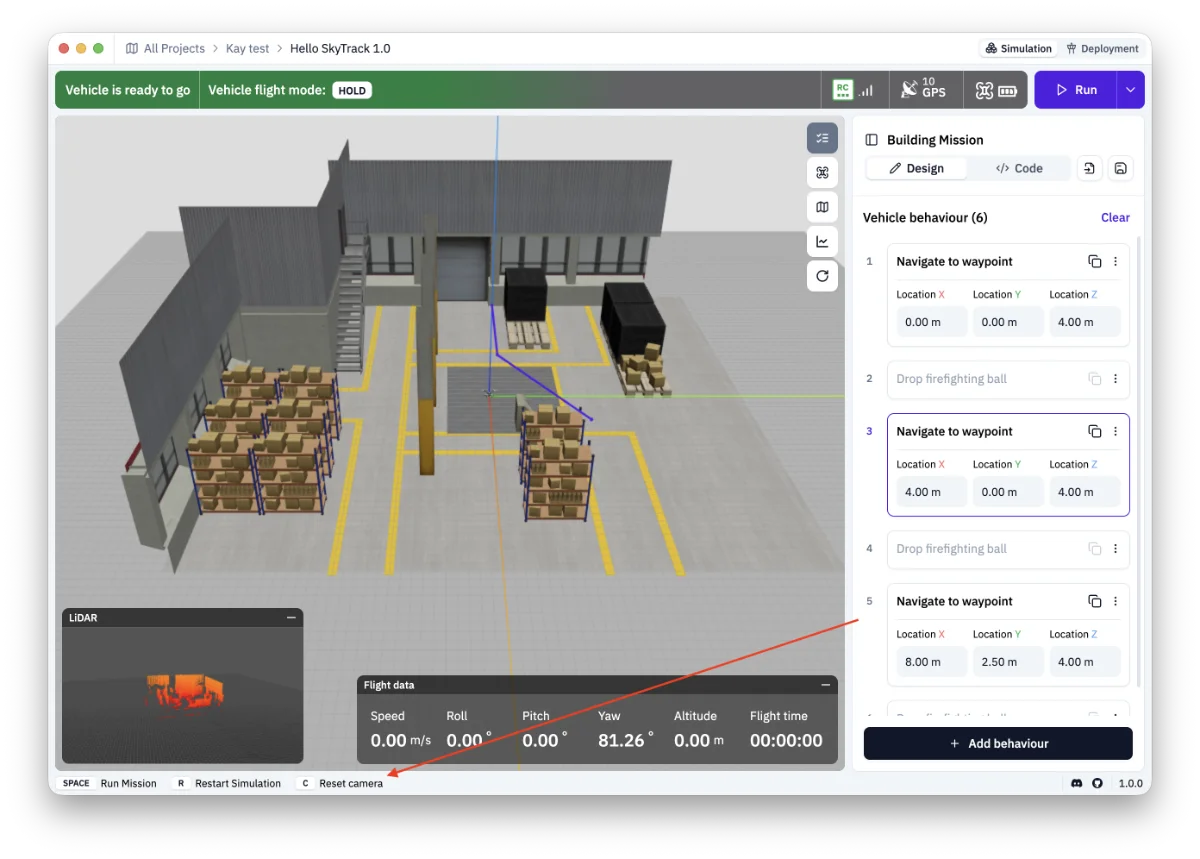This screenshot has height=859, width=1200.
Task: Open more options for behaviour 1
Action: click(1115, 262)
